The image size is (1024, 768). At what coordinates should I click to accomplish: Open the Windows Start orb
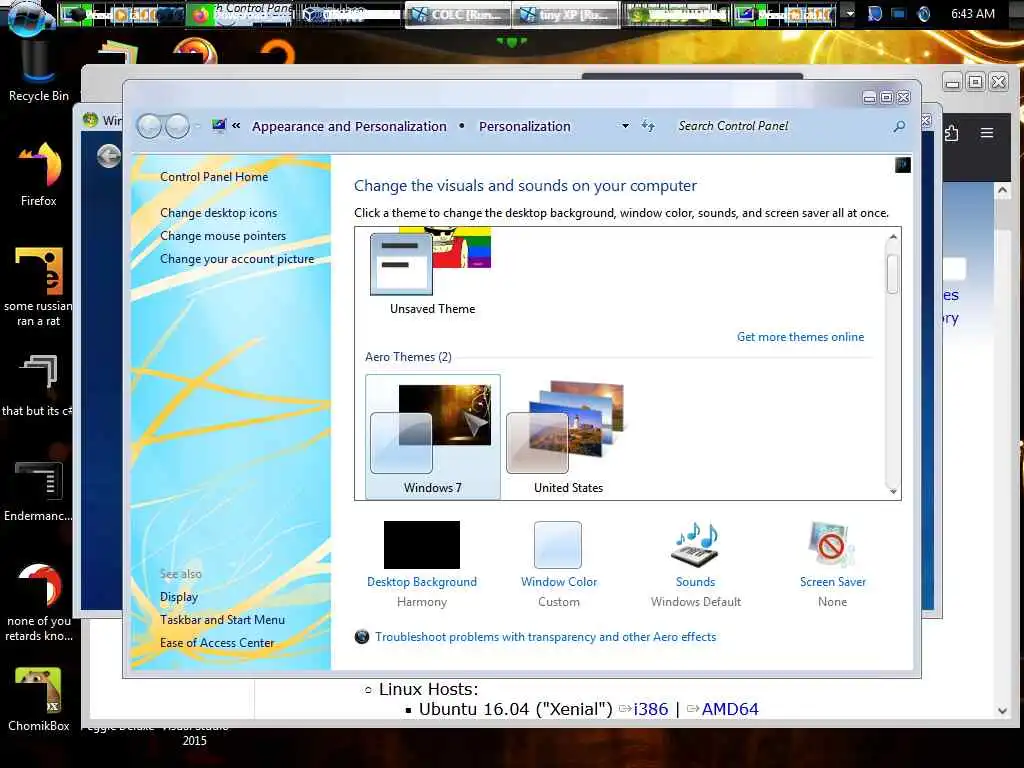coord(29,17)
